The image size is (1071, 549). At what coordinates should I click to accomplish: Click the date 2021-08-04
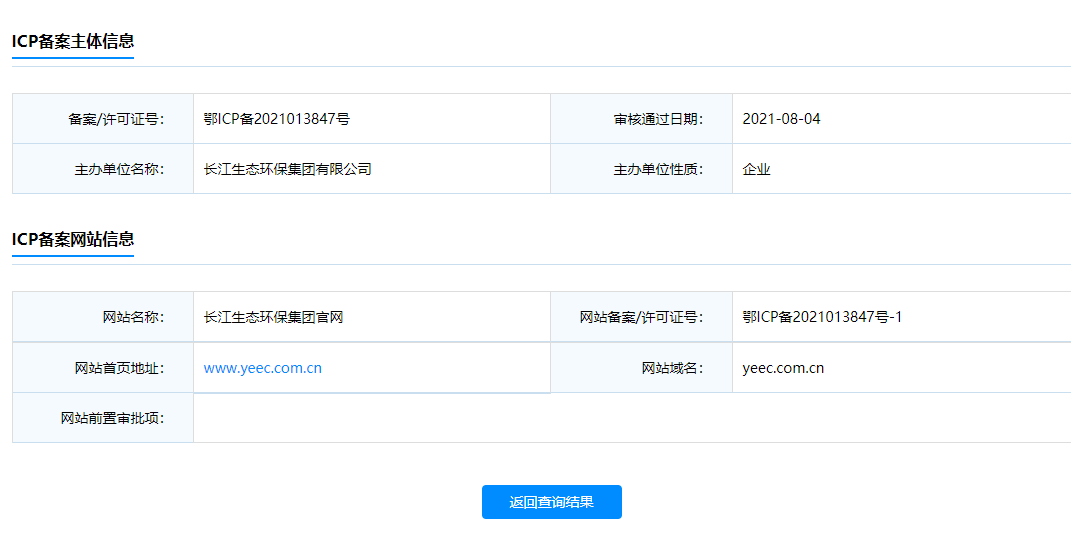[781, 119]
